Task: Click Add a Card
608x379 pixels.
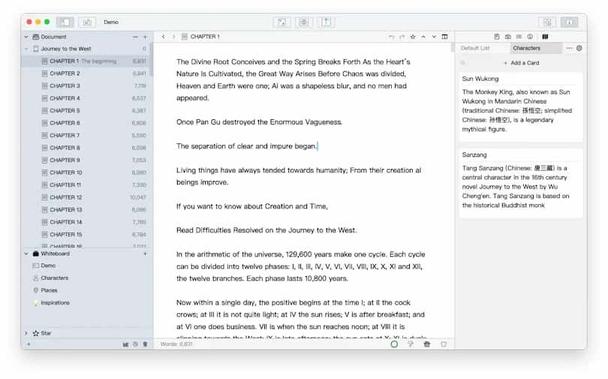Action: (522, 63)
